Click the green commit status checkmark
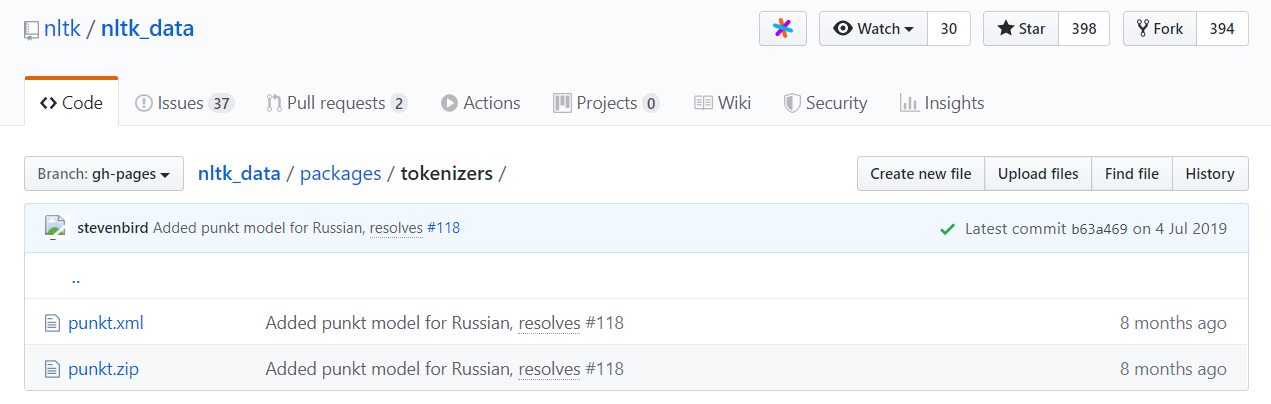The width and height of the screenshot is (1271, 404). point(947,229)
